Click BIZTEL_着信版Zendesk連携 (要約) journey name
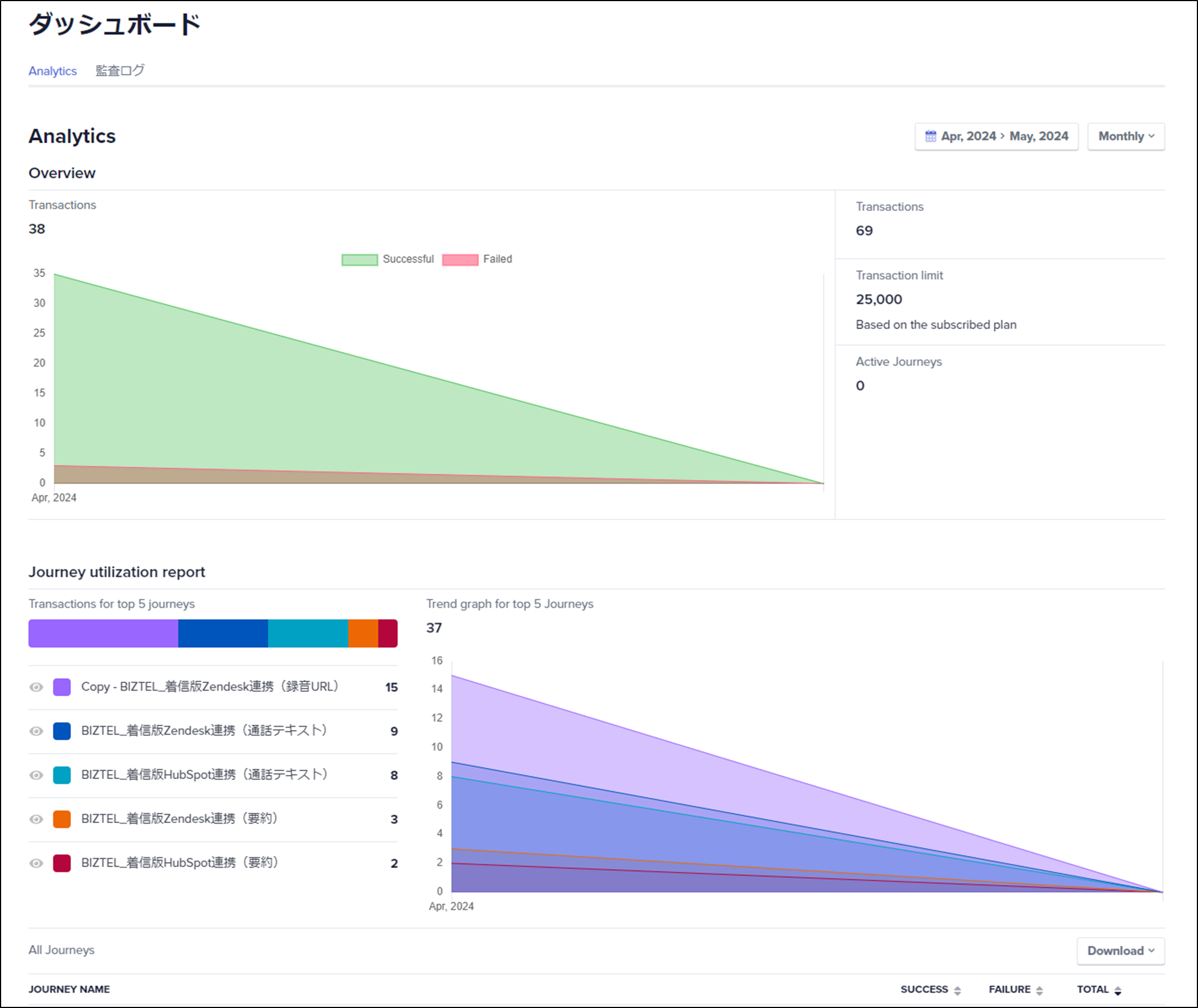The width and height of the screenshot is (1198, 1008). click(x=179, y=819)
